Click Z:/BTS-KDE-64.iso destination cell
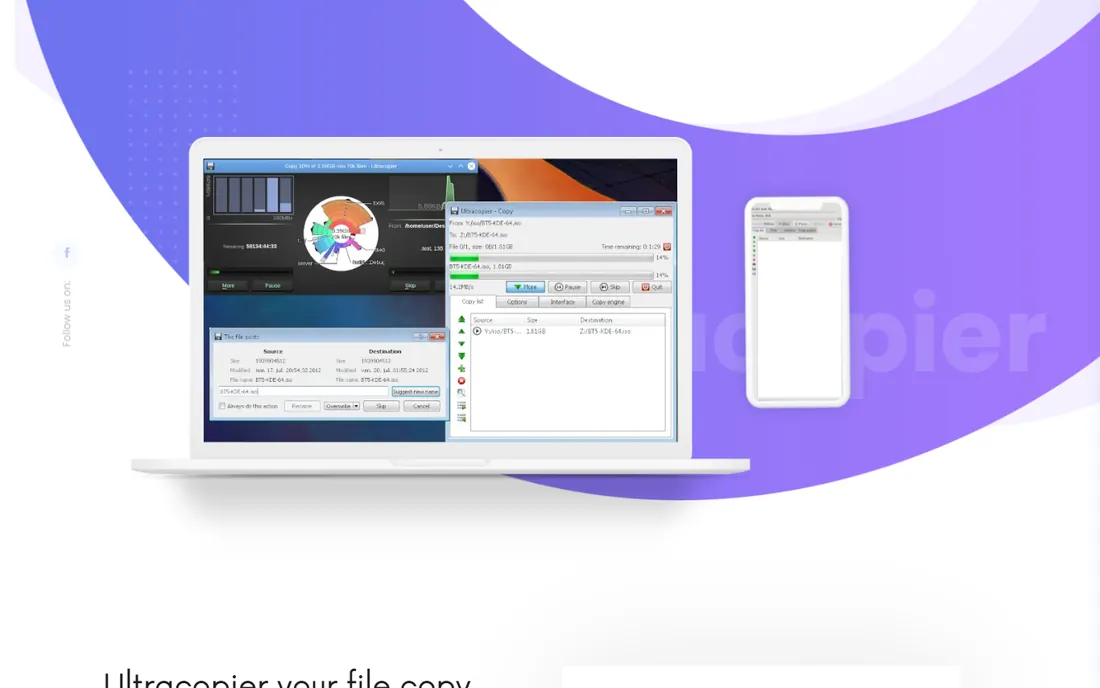1100x688 pixels. click(605, 331)
